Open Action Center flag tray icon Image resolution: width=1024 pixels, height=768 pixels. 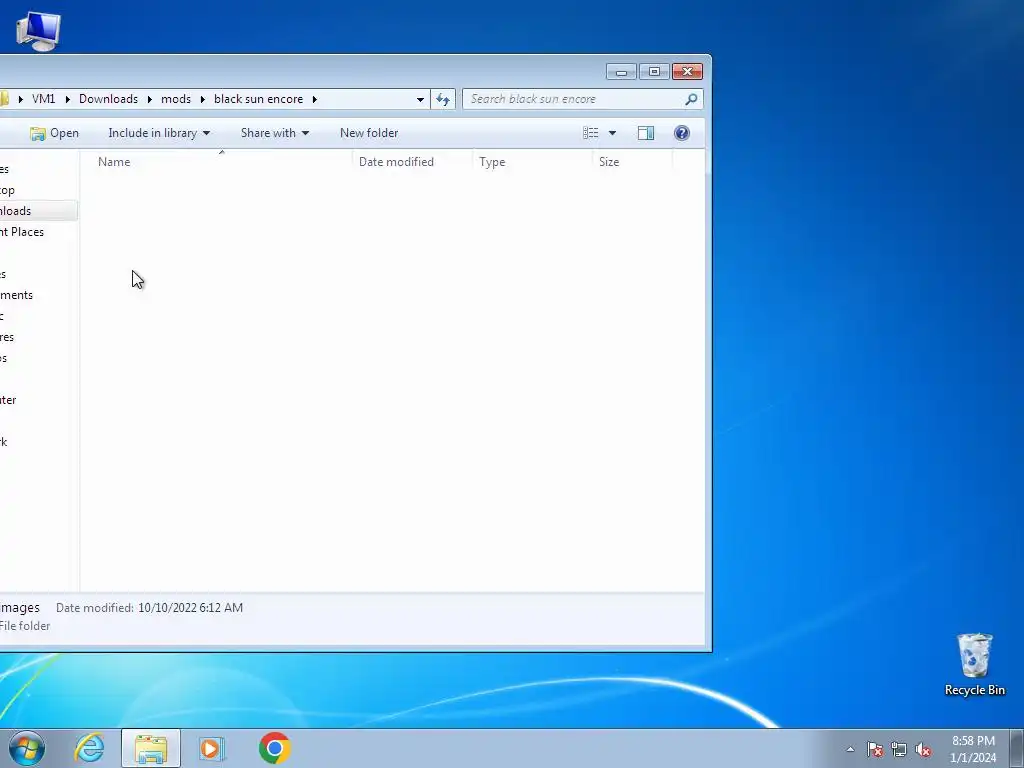pyautogui.click(x=874, y=749)
